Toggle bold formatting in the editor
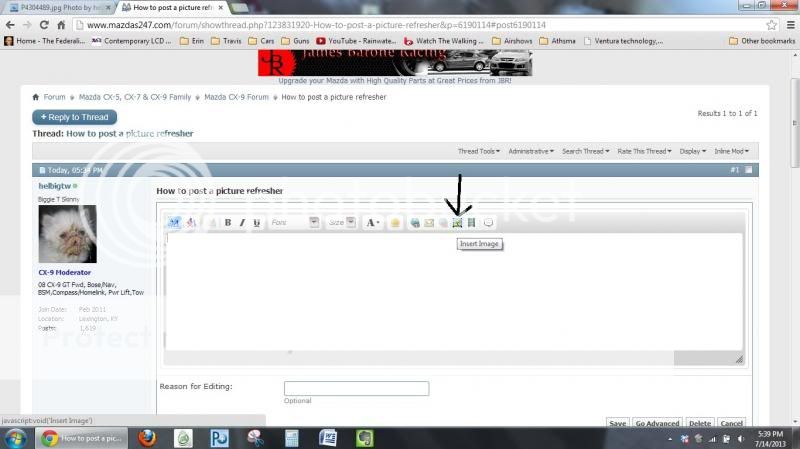Image resolution: width=800 pixels, height=449 pixels. click(x=228, y=223)
